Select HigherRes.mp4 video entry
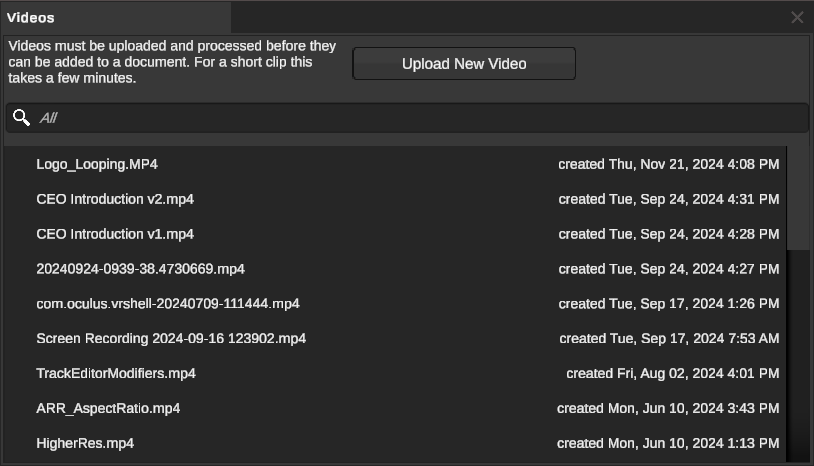 [x=85, y=444]
